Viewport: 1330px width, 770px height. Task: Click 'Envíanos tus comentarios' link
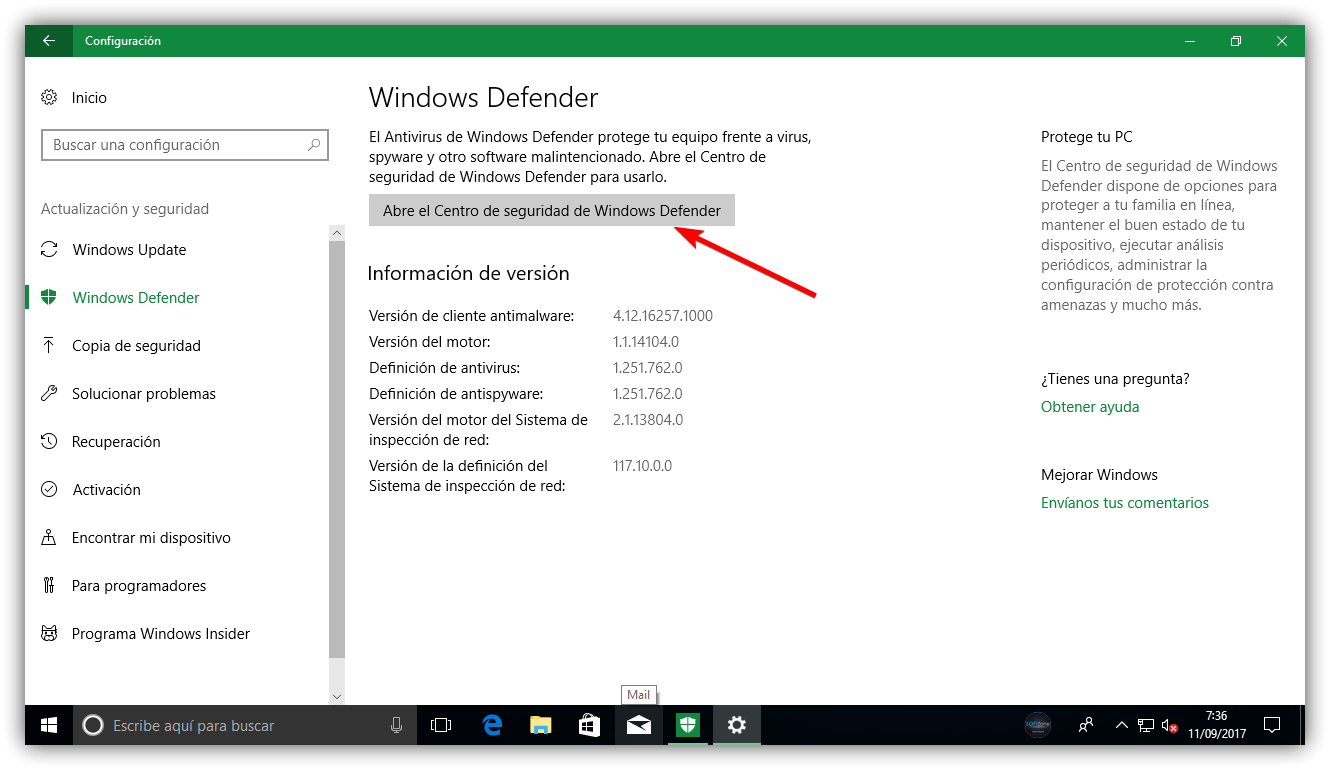(1125, 503)
